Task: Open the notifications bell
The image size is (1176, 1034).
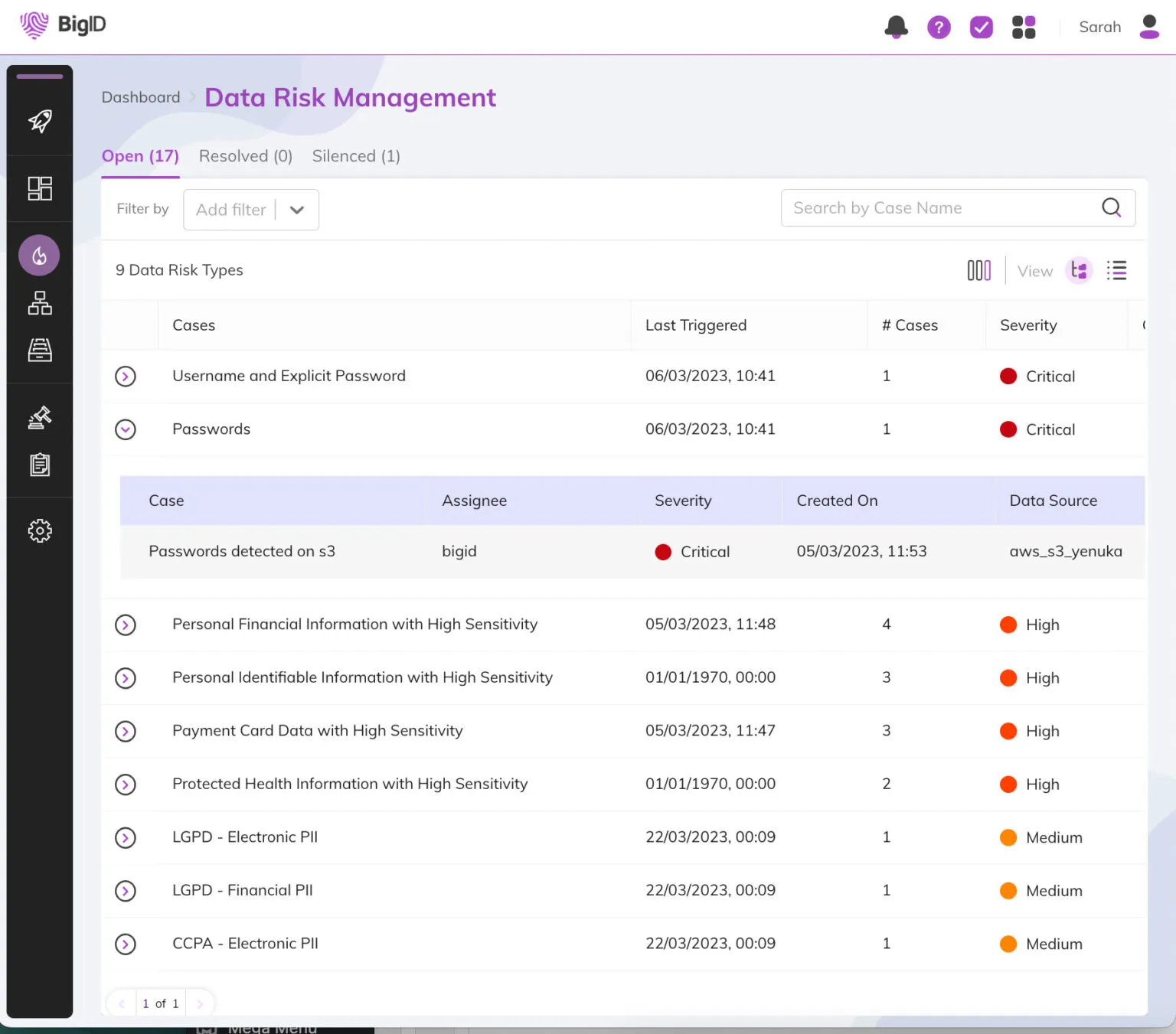Action: [x=896, y=28]
